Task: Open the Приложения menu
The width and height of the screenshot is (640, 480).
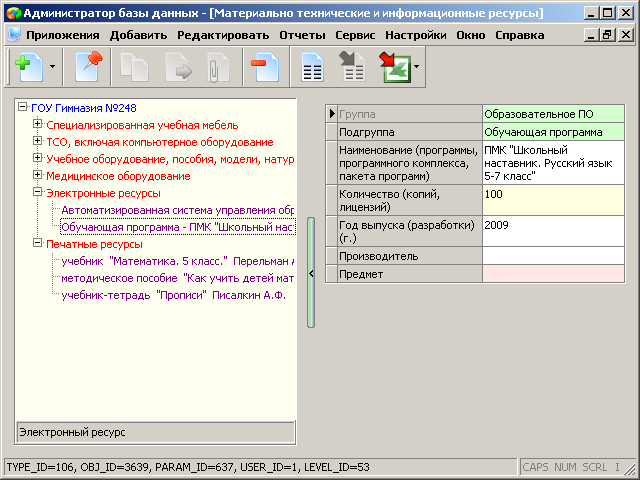Action: pos(63,36)
